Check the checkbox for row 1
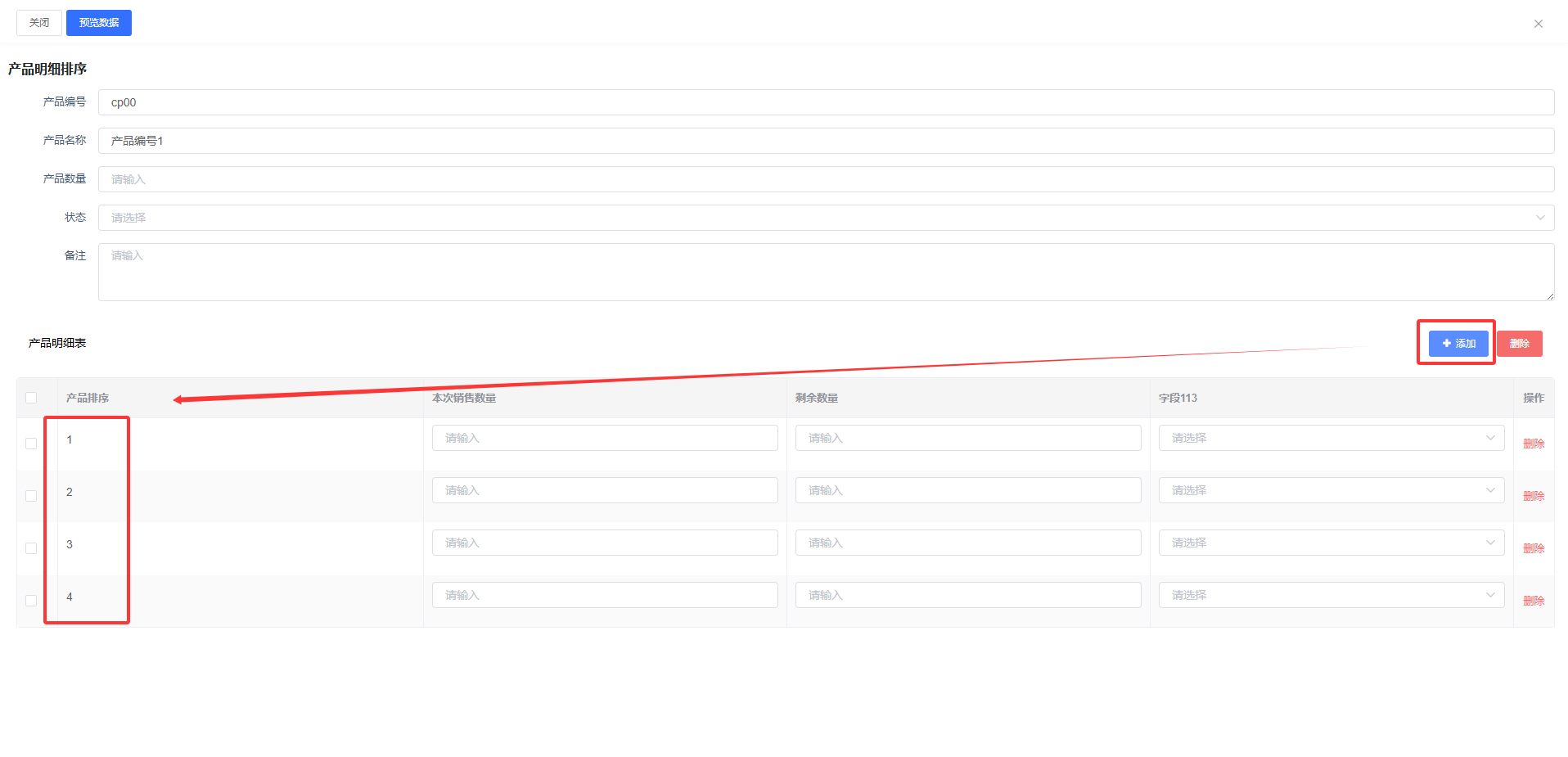This screenshot has height=757, width=1568. click(31, 444)
